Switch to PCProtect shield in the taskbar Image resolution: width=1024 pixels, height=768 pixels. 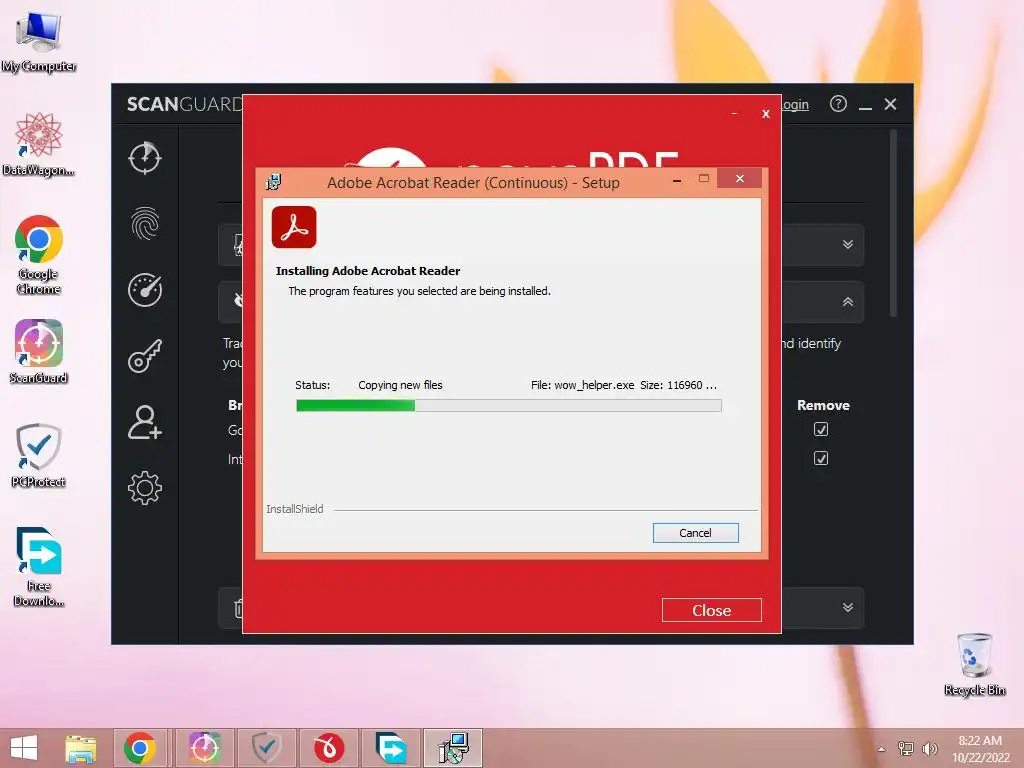tap(266, 748)
